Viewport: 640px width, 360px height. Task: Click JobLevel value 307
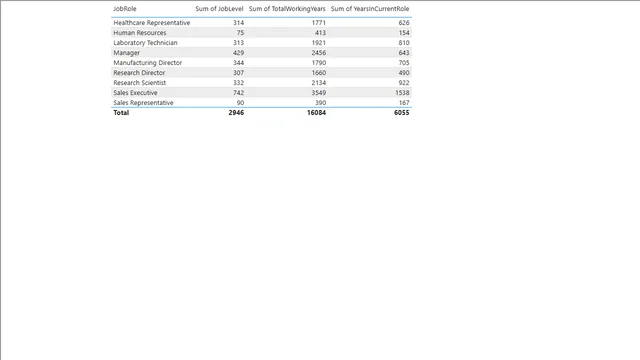238,73
